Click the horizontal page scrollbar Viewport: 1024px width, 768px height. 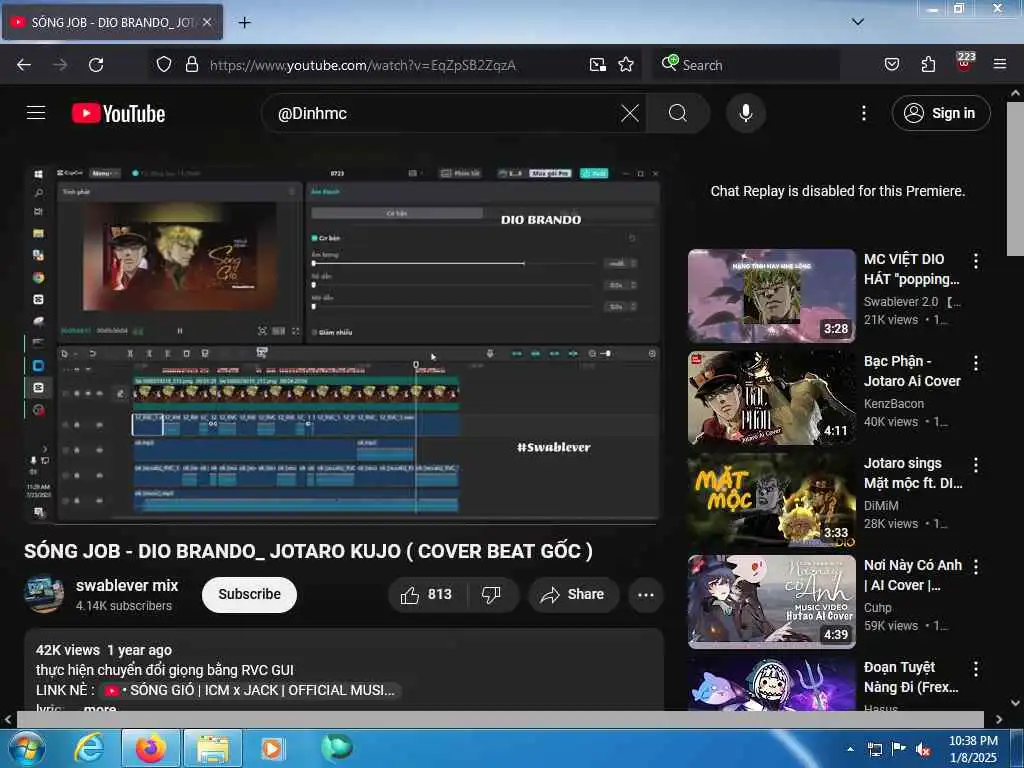(x=500, y=719)
